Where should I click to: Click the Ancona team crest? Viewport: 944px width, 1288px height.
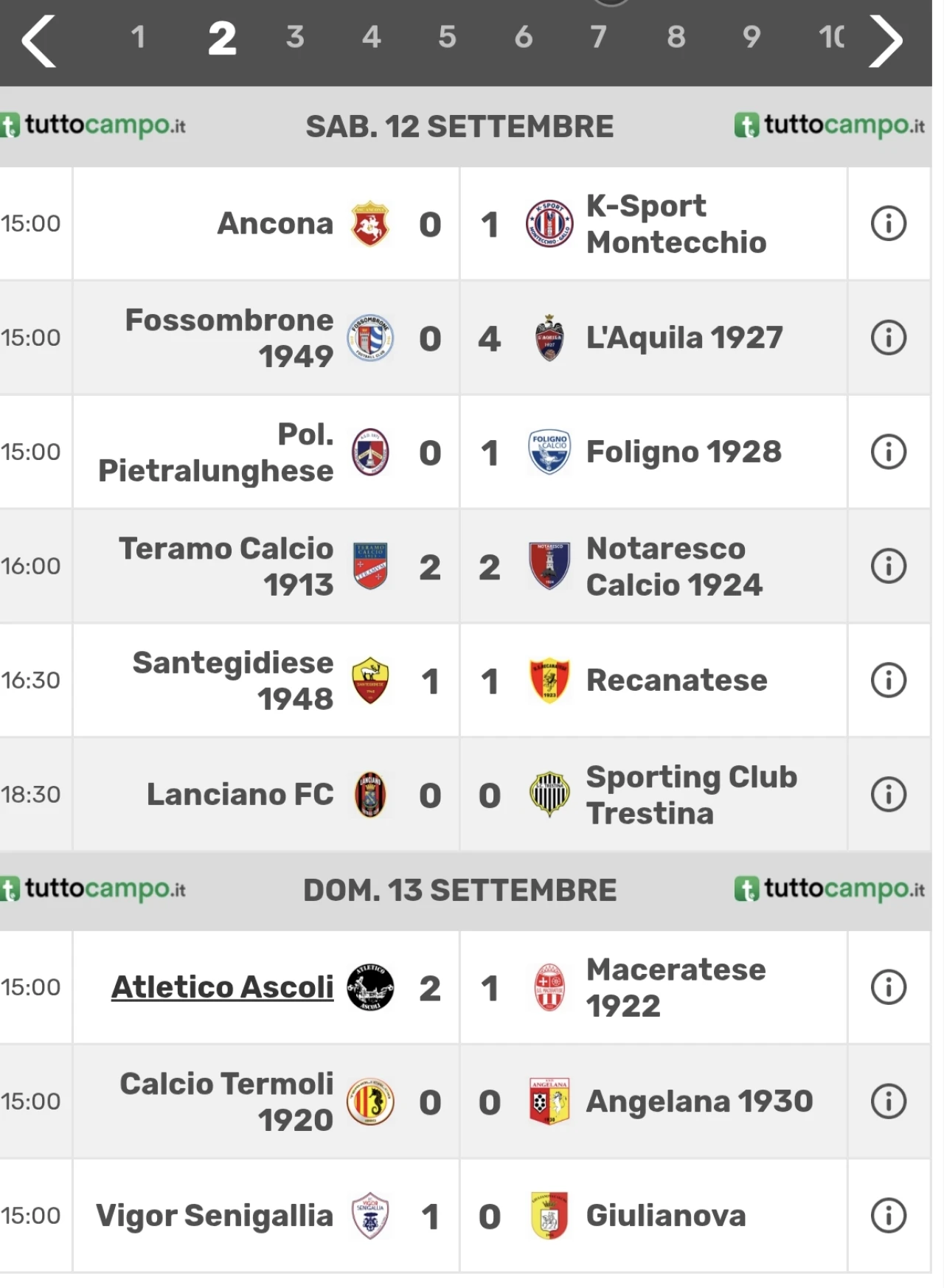pyautogui.click(x=370, y=223)
